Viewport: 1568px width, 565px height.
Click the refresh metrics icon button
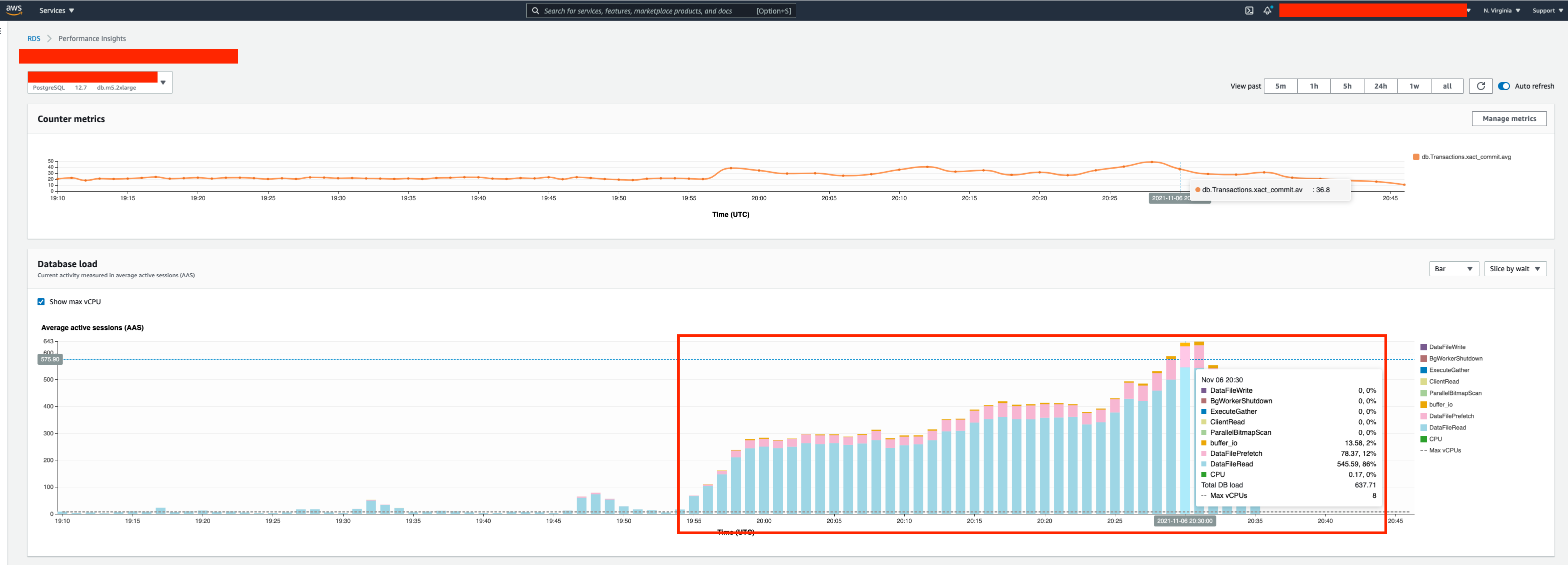pyautogui.click(x=1480, y=86)
